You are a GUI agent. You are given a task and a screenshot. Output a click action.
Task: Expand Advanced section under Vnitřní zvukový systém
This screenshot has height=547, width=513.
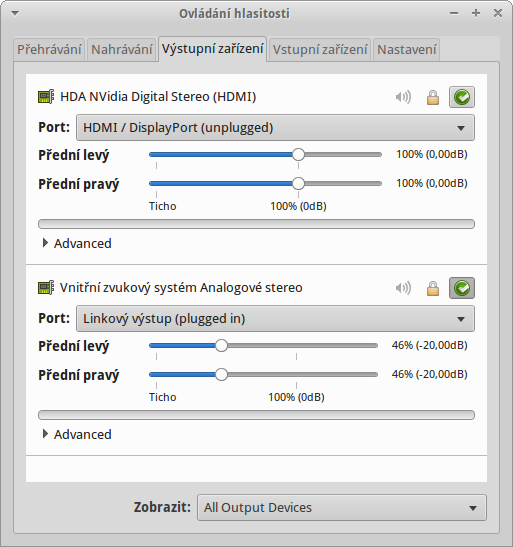[77, 435]
